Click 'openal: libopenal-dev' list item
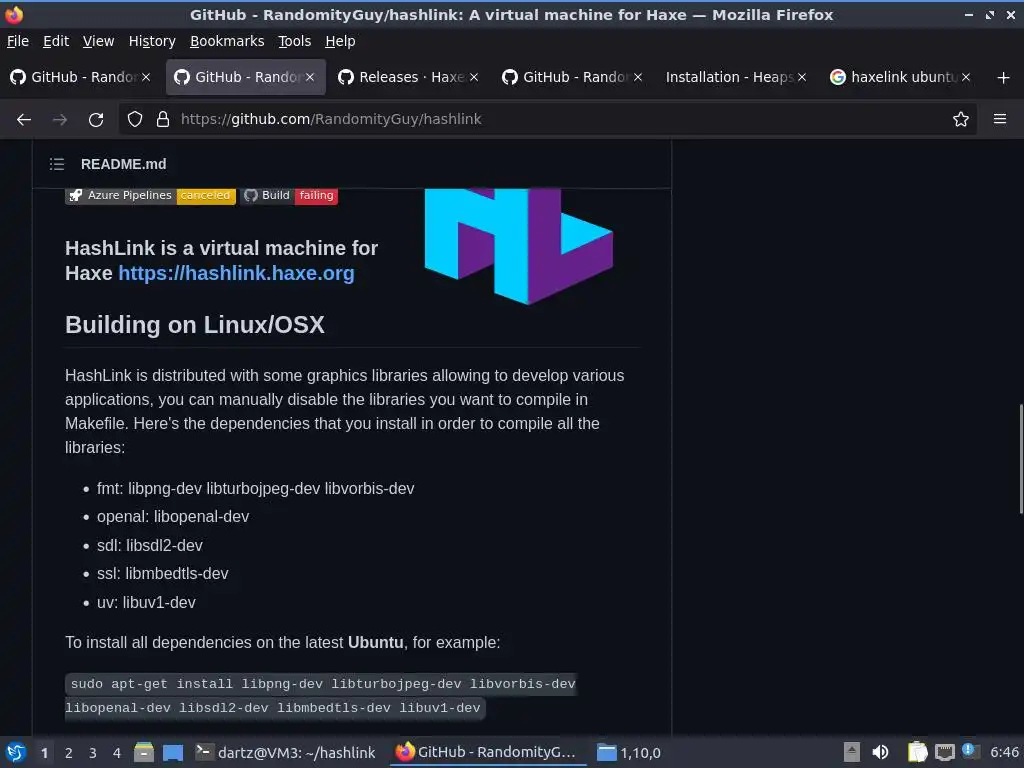Viewport: 1024px width, 768px height. (173, 517)
